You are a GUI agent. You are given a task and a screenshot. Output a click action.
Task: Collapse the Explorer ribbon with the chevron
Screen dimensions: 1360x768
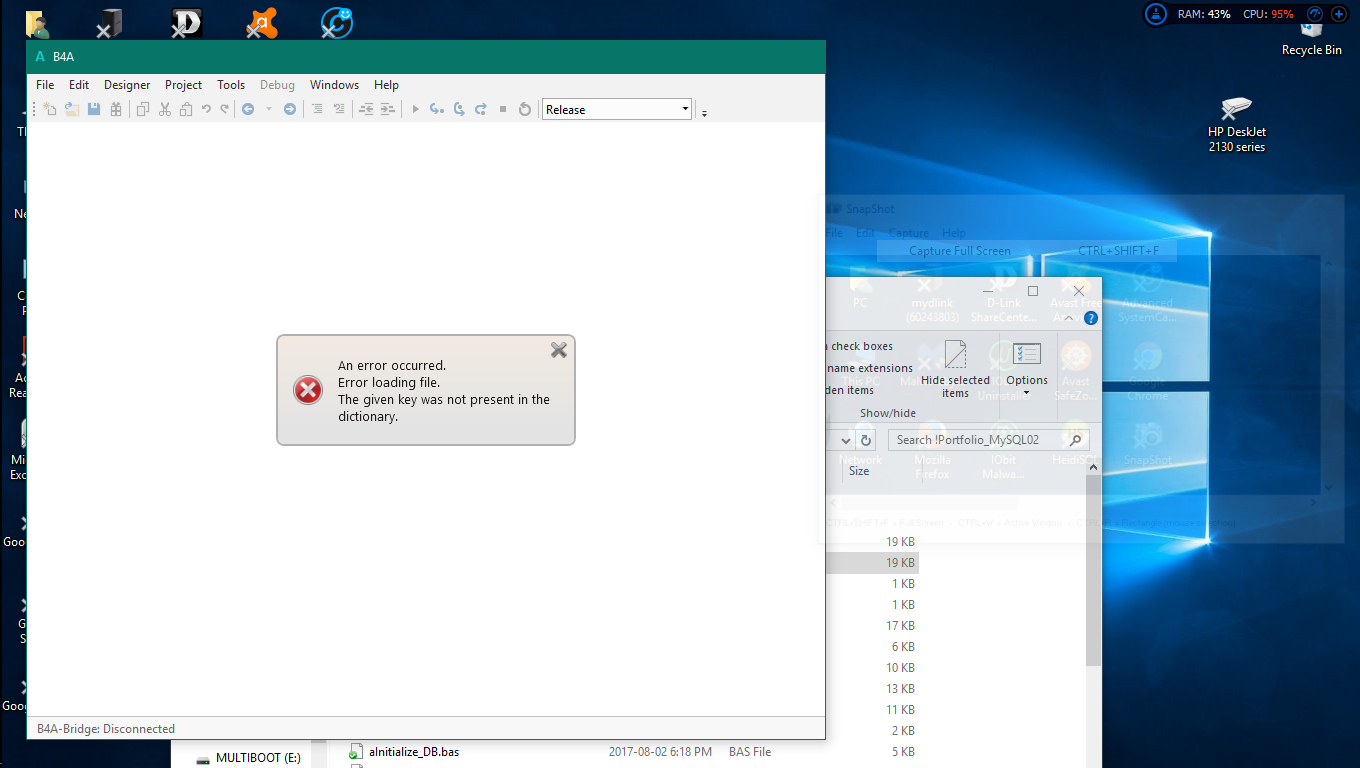pyautogui.click(x=1068, y=318)
